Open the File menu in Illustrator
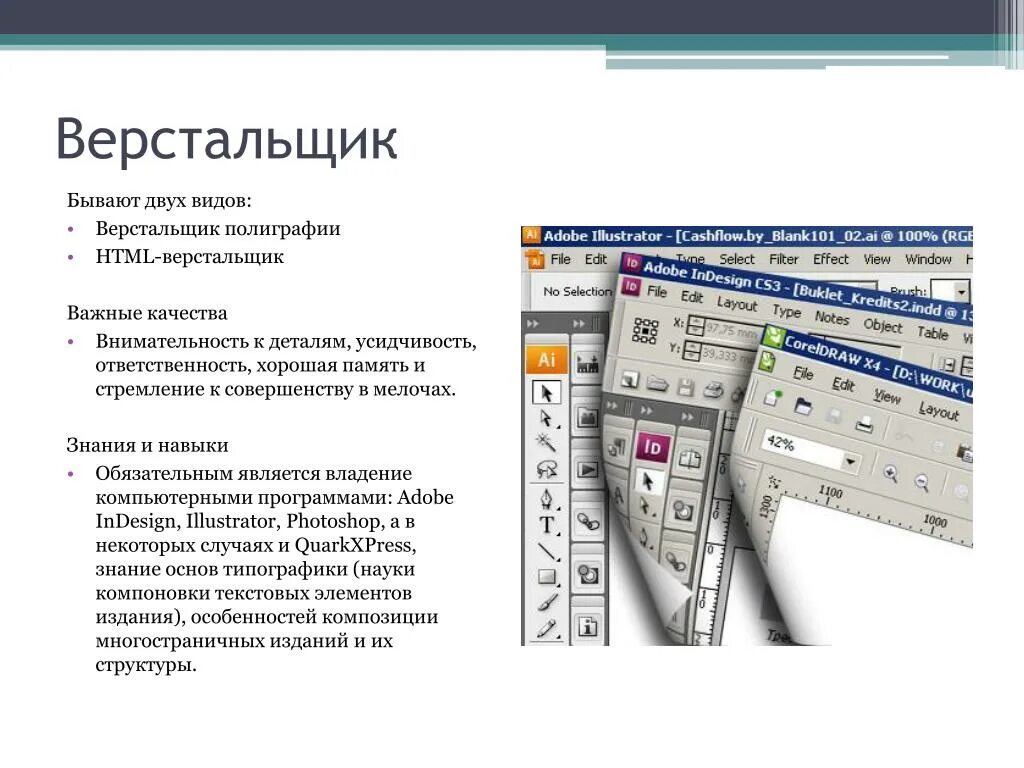This screenshot has height=768, width=1024. pyautogui.click(x=560, y=259)
